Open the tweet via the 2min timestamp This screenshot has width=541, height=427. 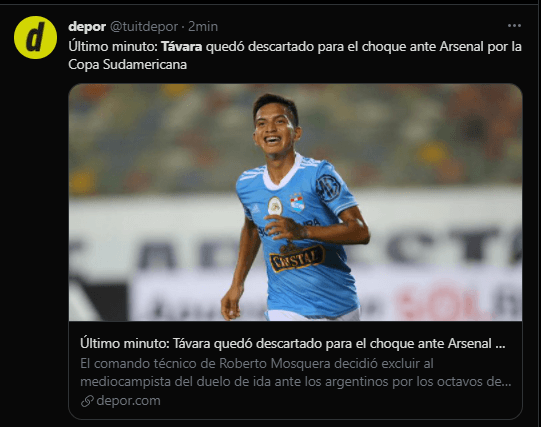click(x=203, y=27)
